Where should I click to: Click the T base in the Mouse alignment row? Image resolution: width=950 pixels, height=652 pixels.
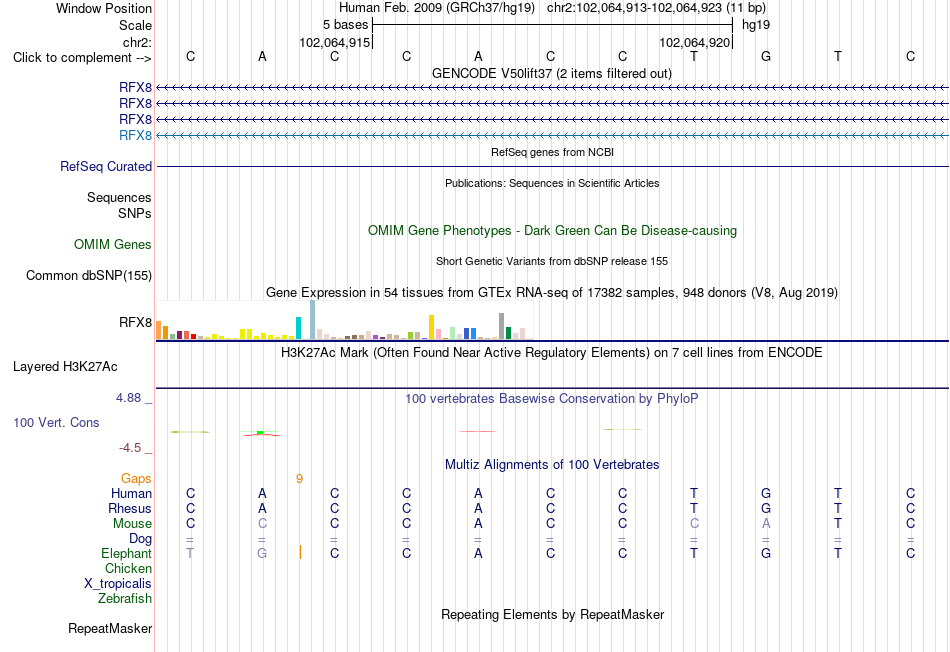[838, 523]
